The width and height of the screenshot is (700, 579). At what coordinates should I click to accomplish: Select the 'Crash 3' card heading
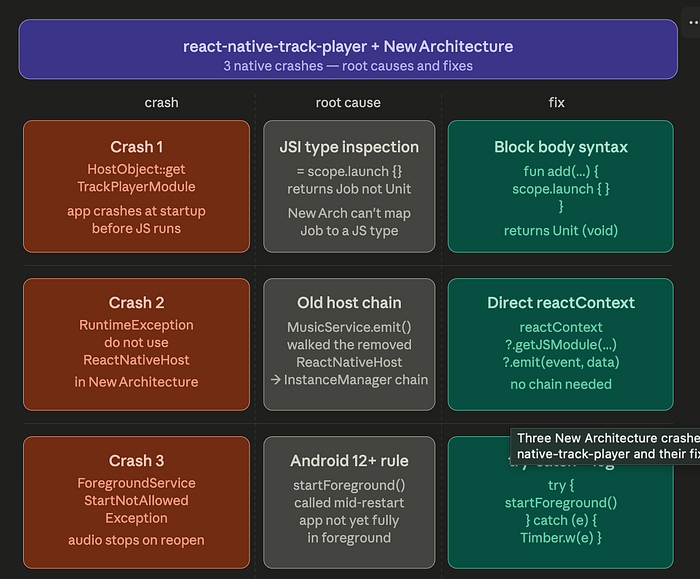click(137, 461)
